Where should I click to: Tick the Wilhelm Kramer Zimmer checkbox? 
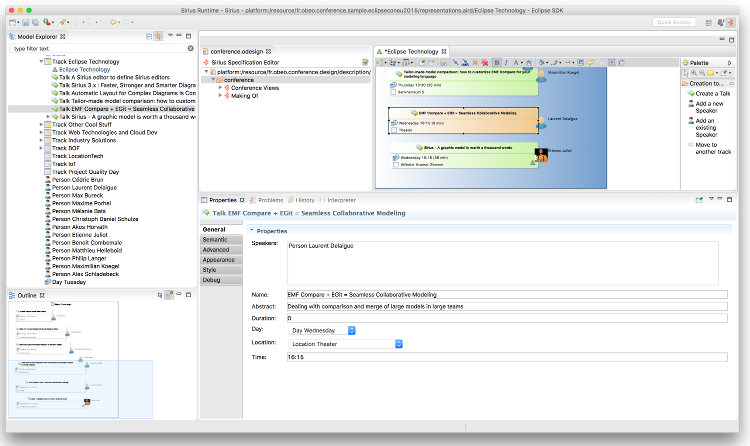(x=396, y=165)
